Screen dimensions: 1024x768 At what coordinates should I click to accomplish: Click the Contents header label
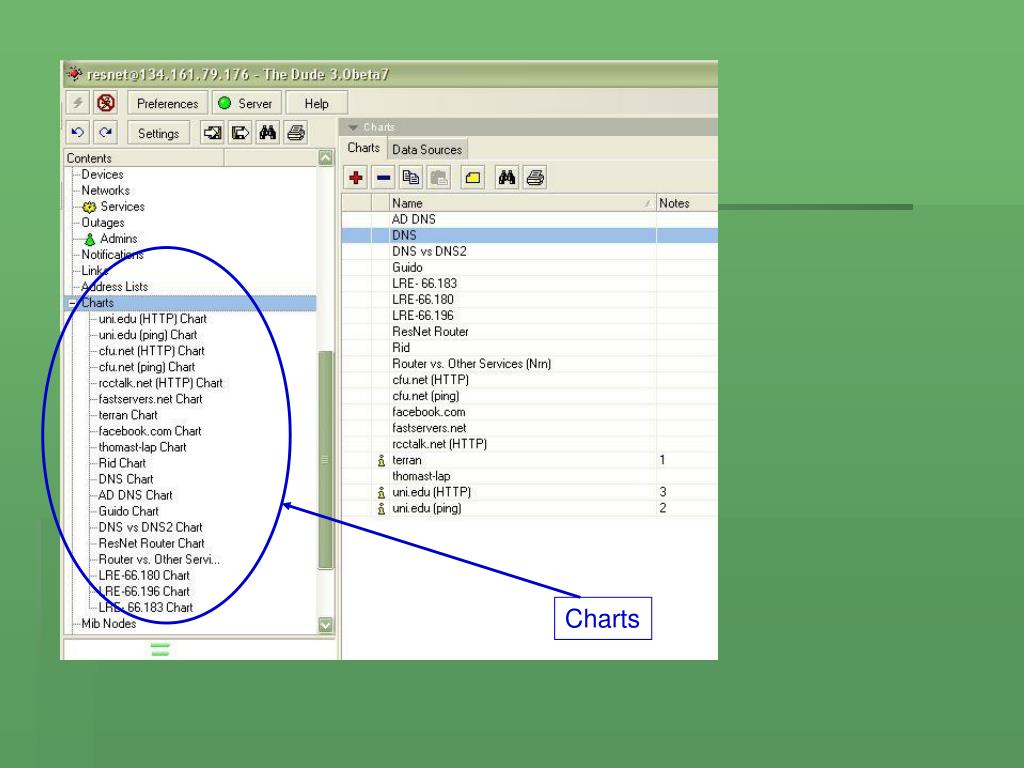coord(89,158)
